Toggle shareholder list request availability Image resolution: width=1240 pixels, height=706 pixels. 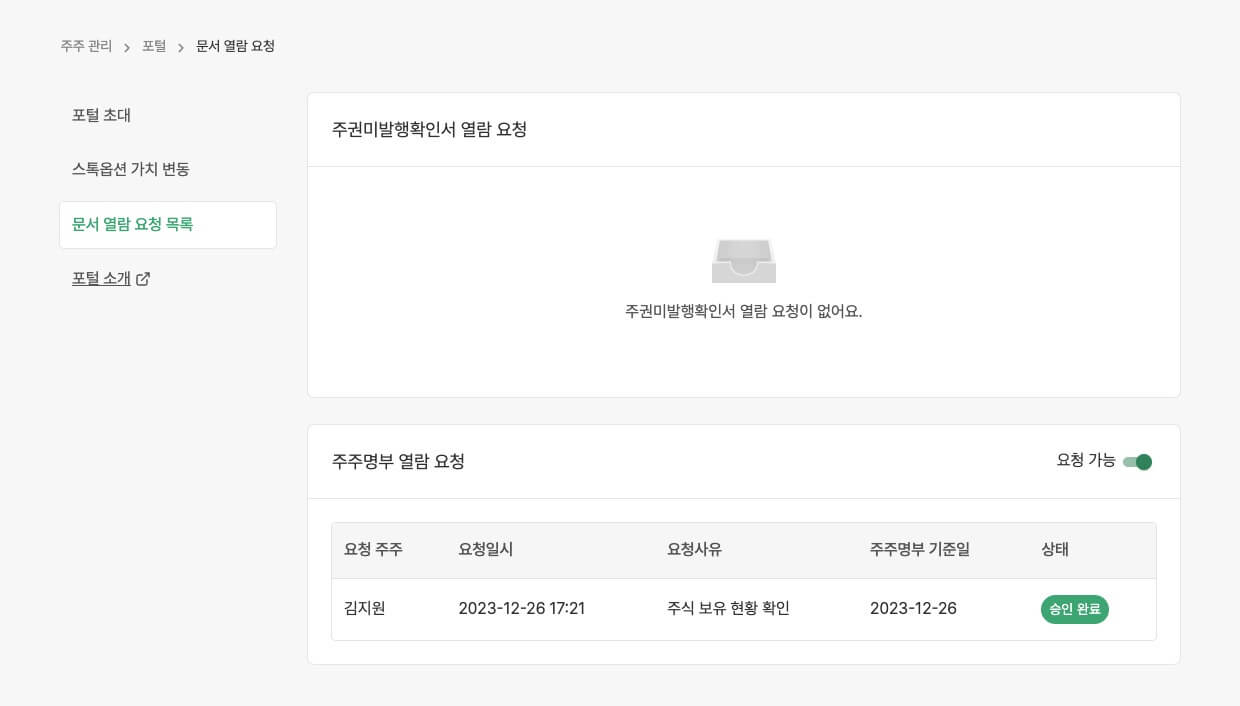point(1136,462)
